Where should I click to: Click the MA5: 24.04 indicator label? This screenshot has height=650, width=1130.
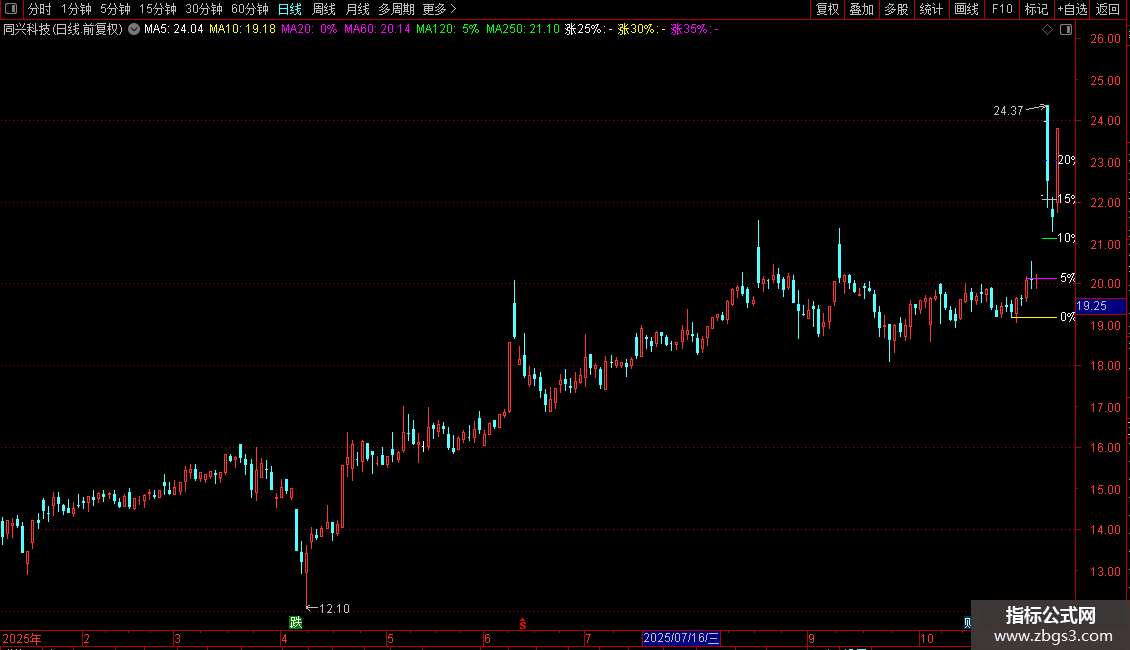click(174, 30)
